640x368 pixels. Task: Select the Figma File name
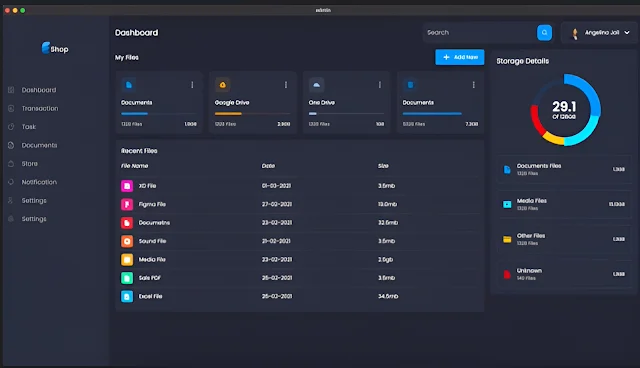pyautogui.click(x=152, y=204)
